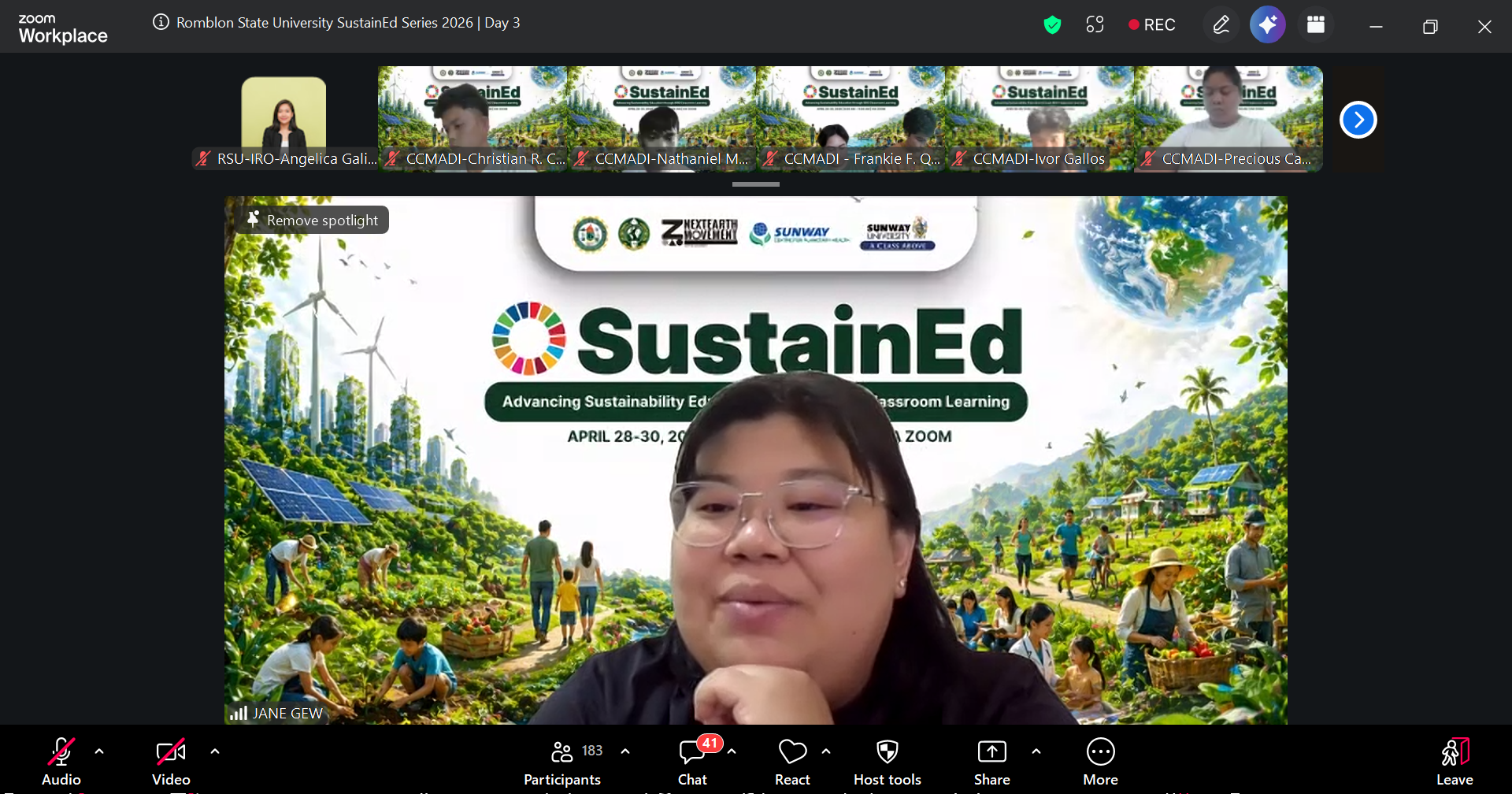This screenshot has width=1512, height=794.
Task: Open the More options ellipsis
Action: tap(1100, 761)
